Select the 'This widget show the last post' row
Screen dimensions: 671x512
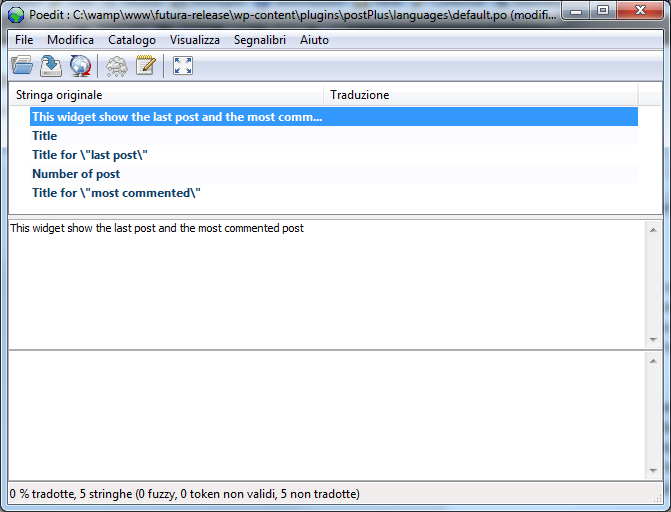(334, 117)
